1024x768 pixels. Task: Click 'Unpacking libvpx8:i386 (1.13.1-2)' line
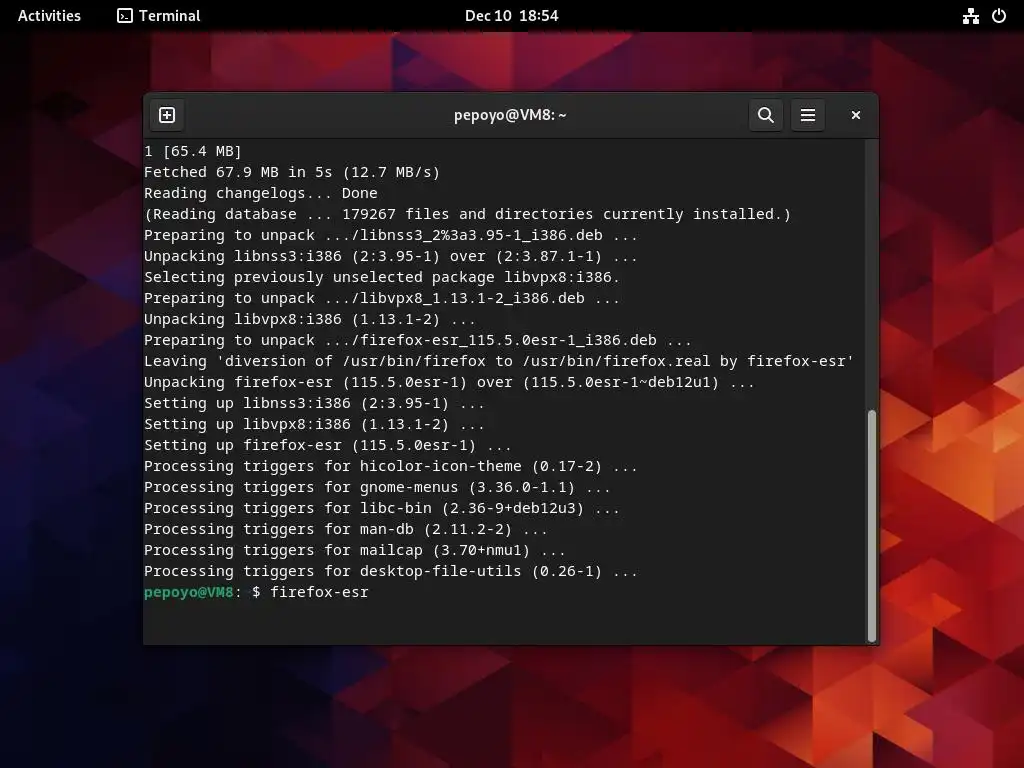(x=310, y=319)
